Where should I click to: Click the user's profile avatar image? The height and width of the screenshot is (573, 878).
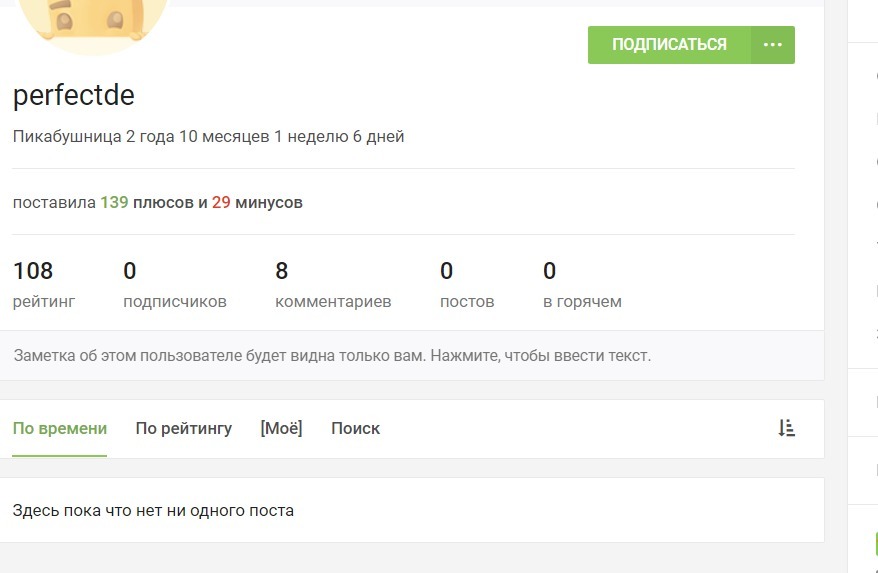[93, 20]
